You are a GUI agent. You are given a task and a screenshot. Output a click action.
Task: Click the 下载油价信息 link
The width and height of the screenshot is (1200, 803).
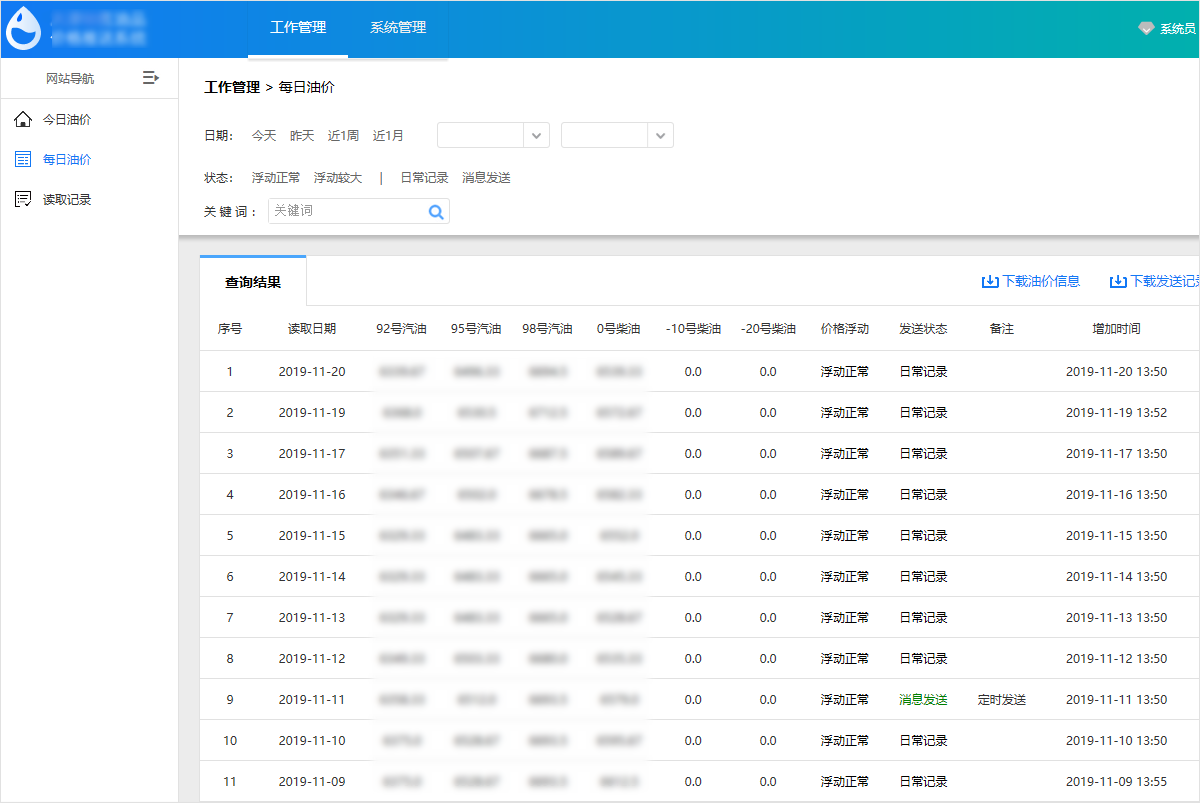[x=1041, y=282]
